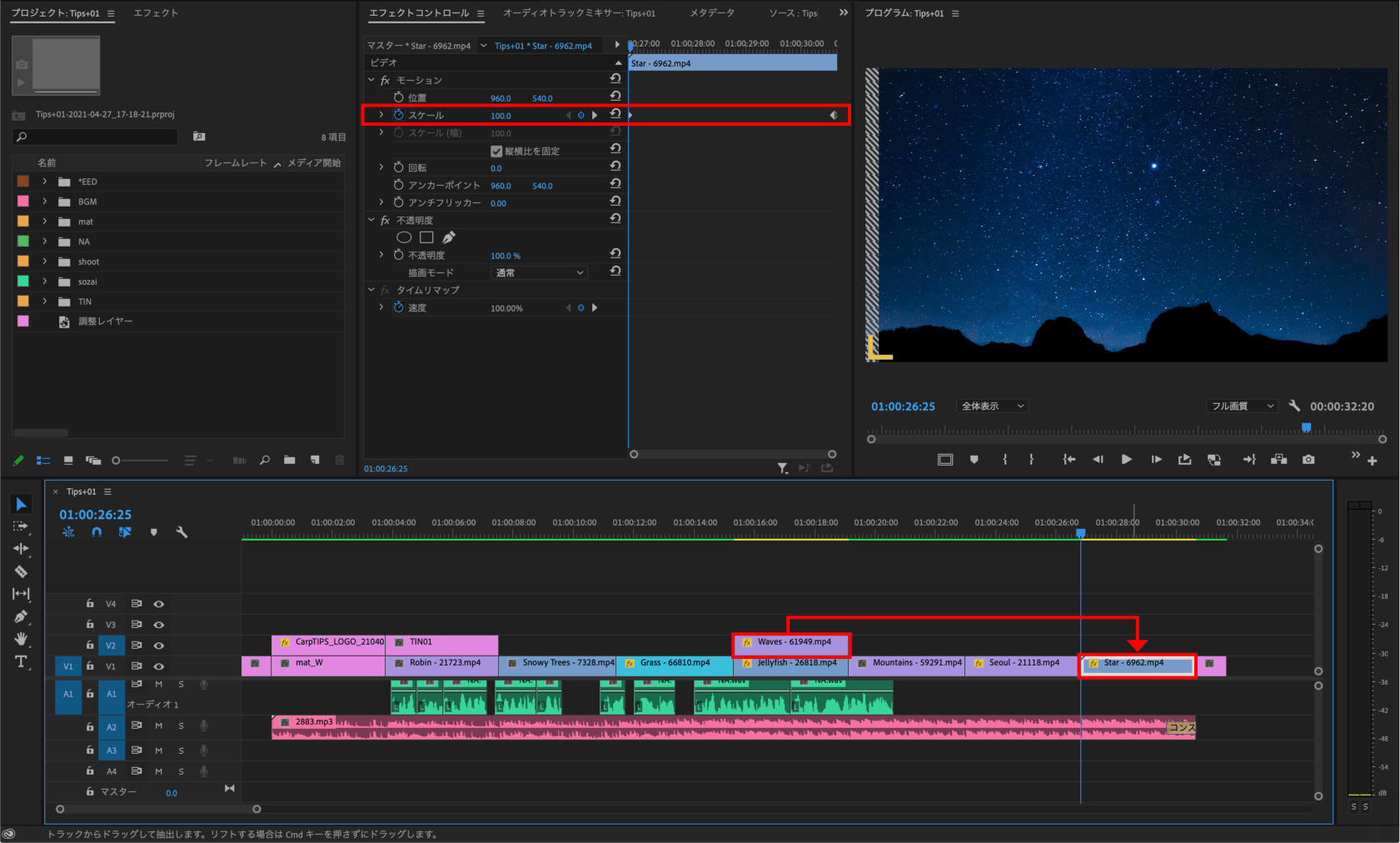
Task: Open エフェクトコントロール panel menu
Action: (481, 13)
